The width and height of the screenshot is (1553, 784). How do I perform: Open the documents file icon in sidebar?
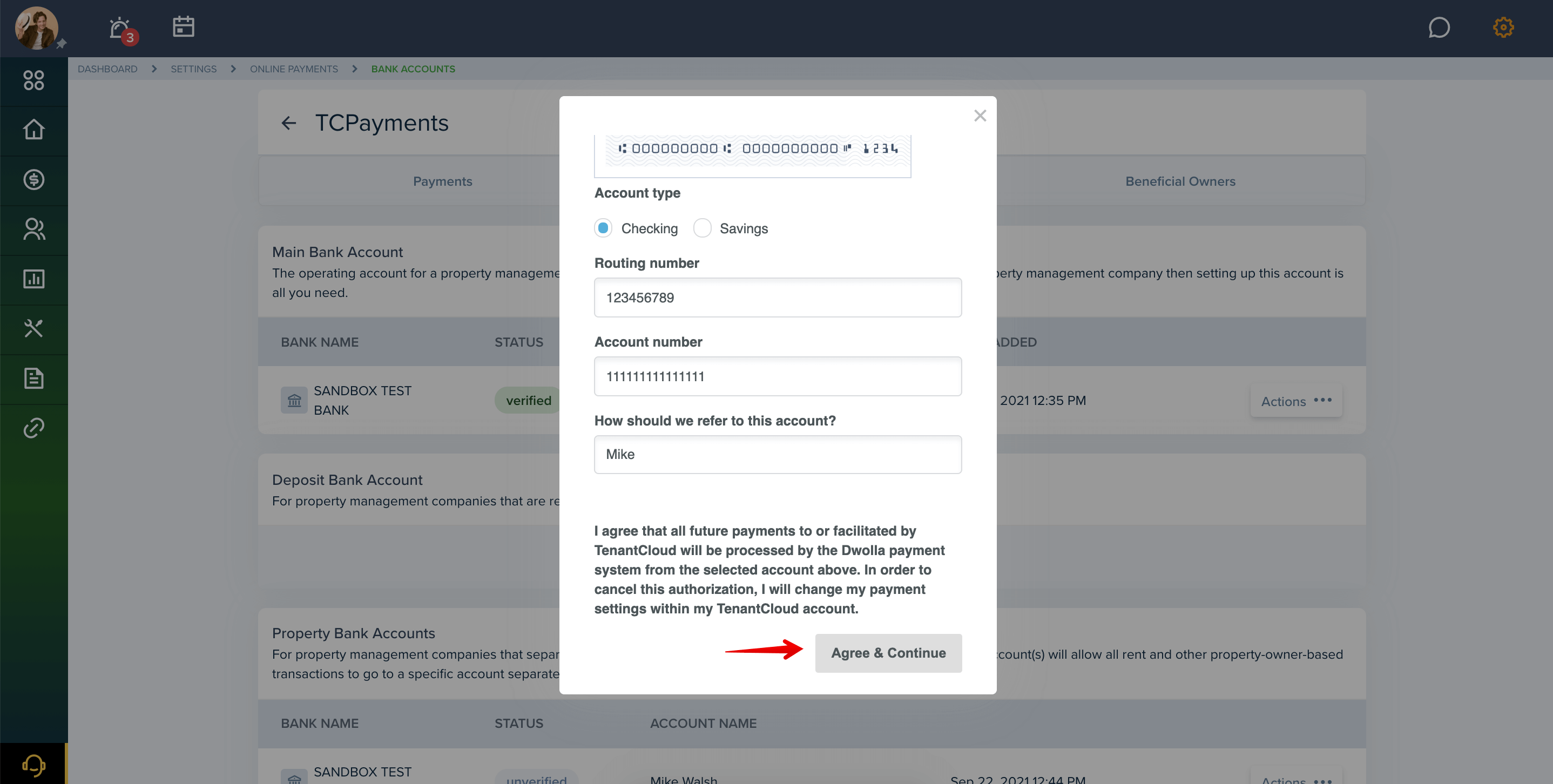point(34,379)
